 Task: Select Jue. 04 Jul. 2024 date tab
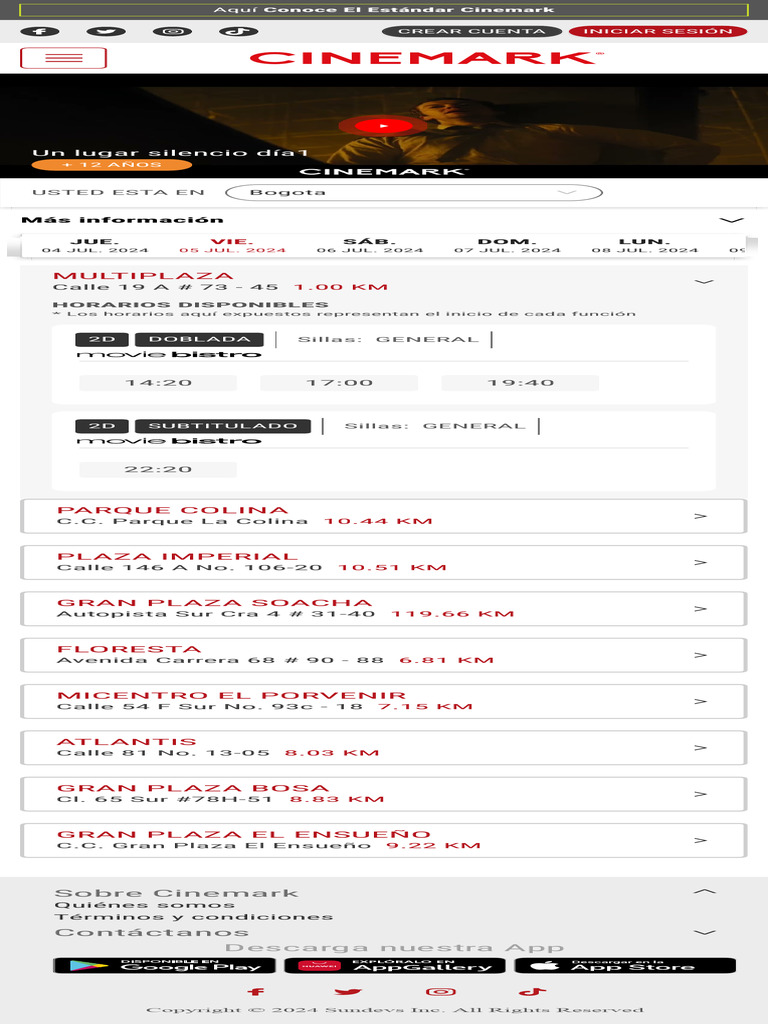tap(95, 246)
